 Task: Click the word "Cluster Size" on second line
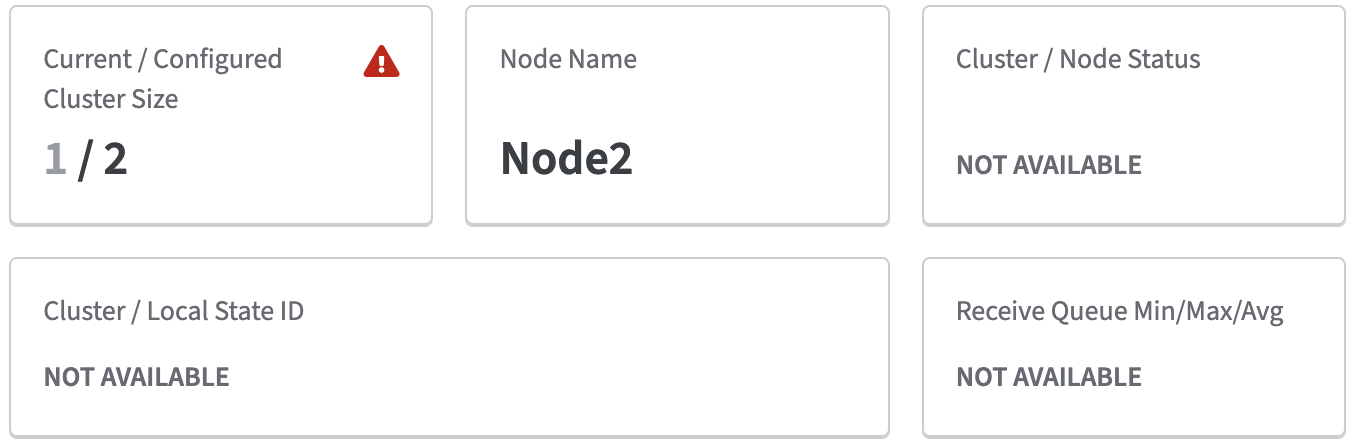(111, 99)
